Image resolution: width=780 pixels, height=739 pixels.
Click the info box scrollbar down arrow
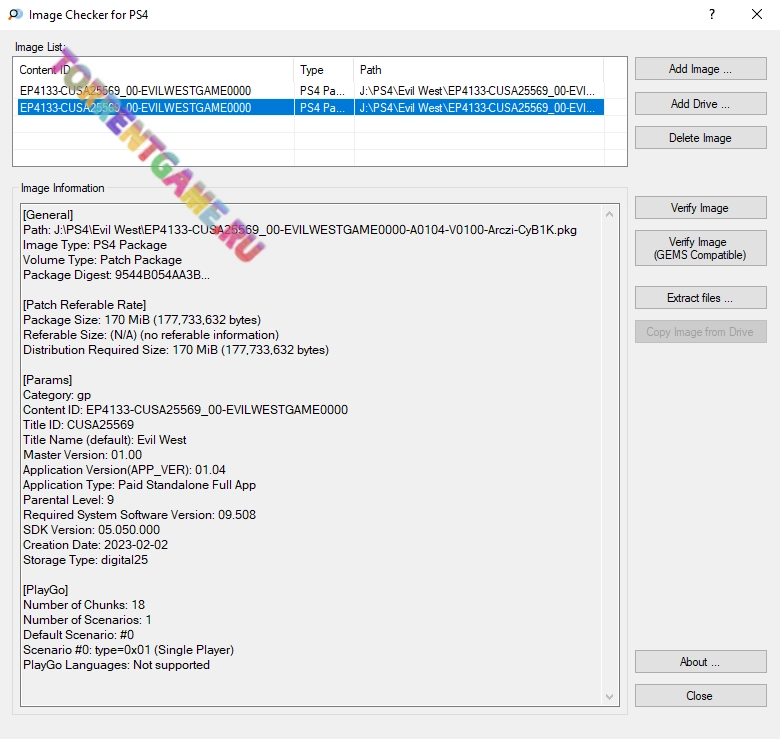click(610, 696)
